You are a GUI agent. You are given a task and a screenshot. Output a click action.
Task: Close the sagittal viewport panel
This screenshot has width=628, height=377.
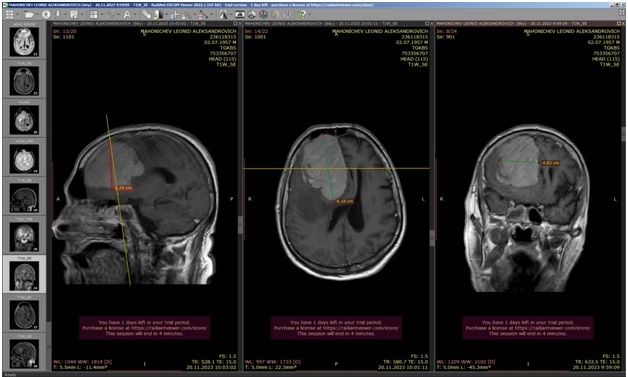[x=240, y=24]
